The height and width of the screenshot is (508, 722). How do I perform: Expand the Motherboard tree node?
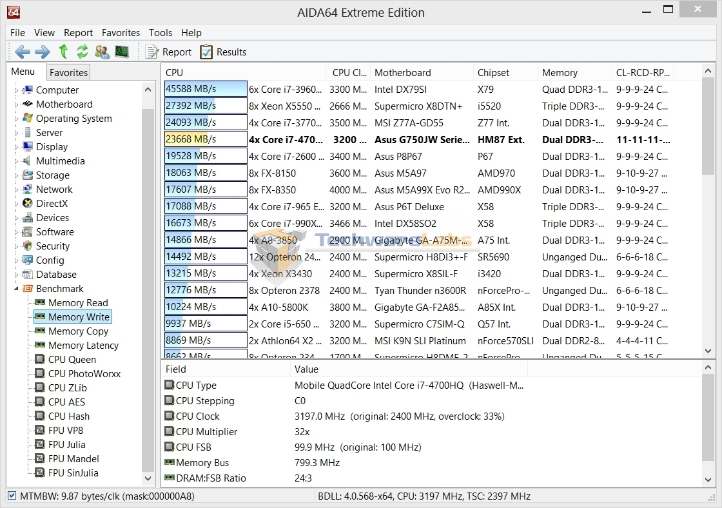[x=16, y=105]
